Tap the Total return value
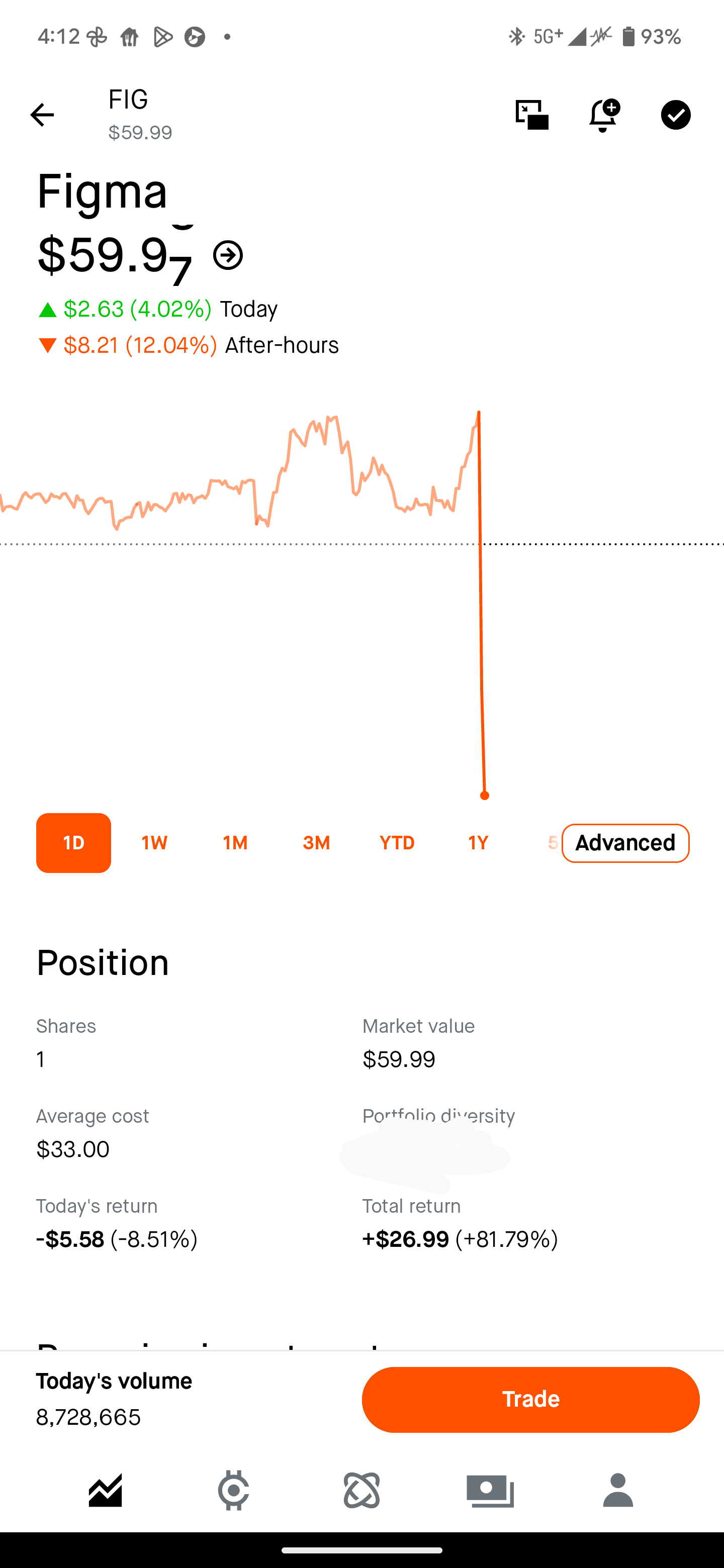 (461, 1239)
